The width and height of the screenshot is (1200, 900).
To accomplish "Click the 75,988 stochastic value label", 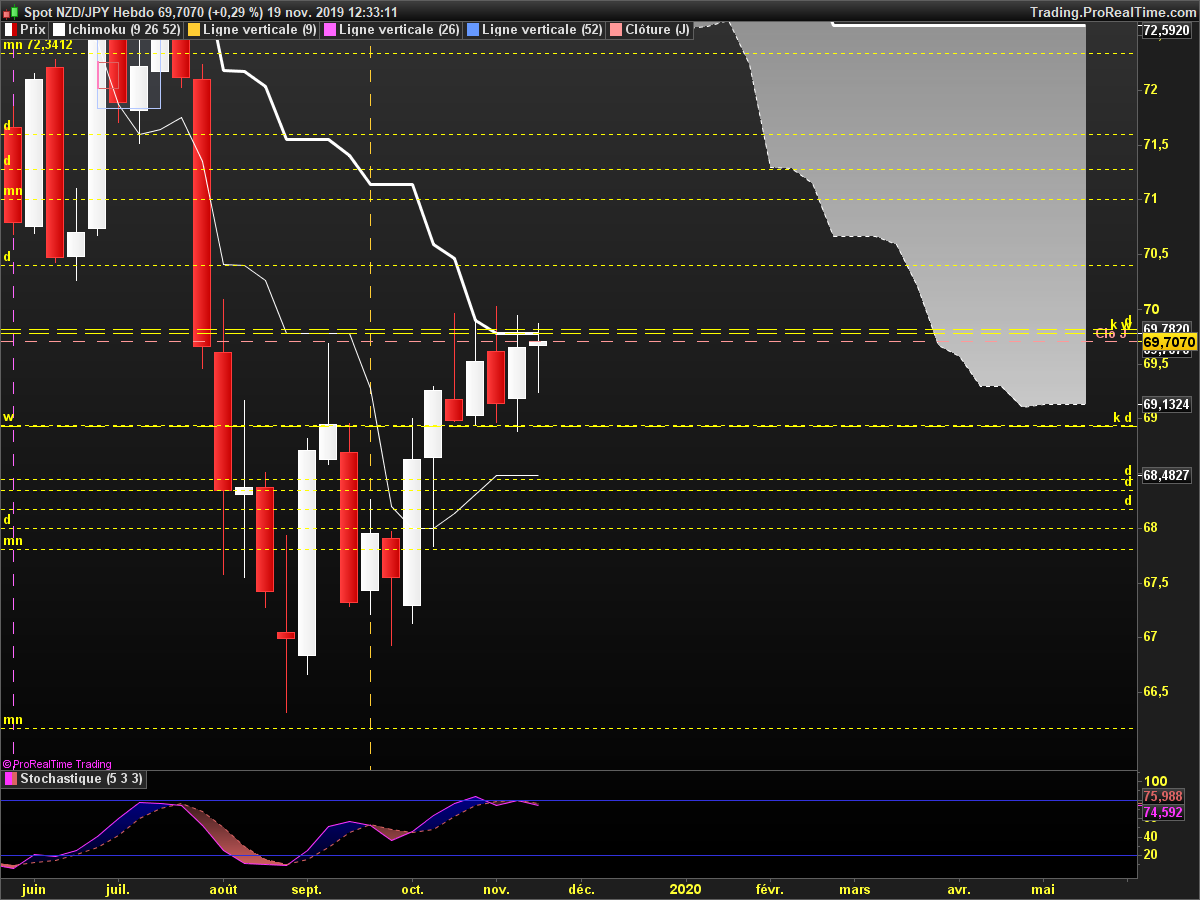I will click(1164, 797).
